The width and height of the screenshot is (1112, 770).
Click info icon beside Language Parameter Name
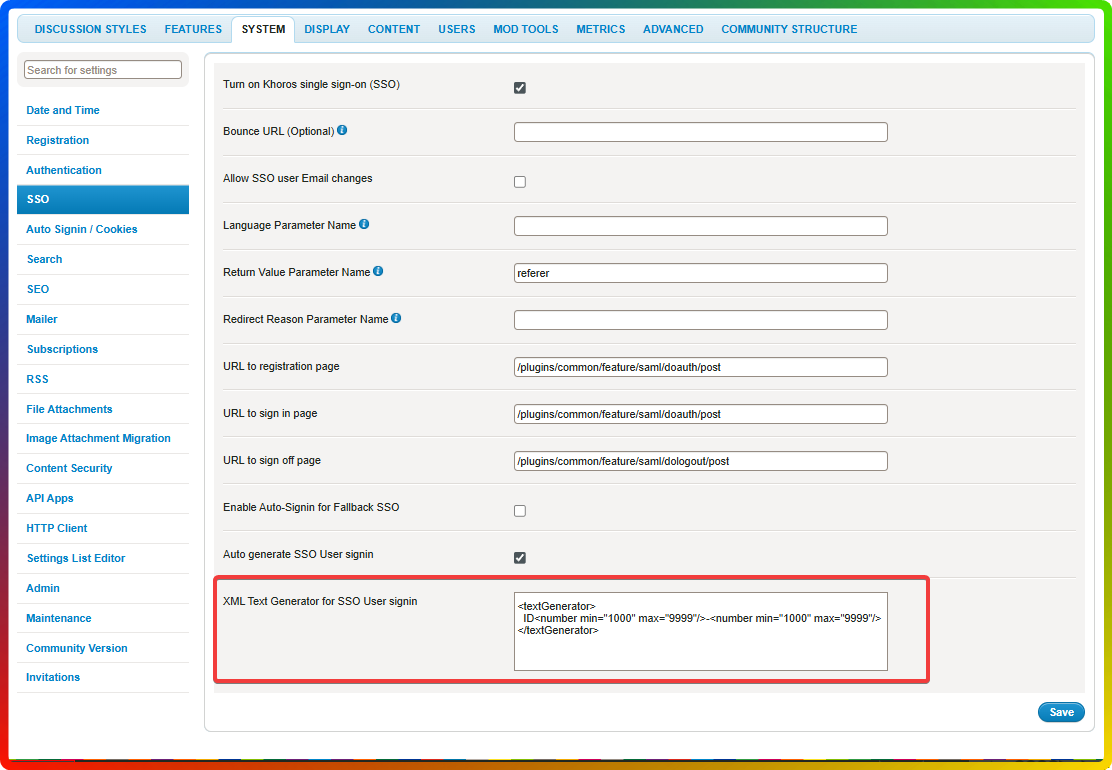[364, 225]
